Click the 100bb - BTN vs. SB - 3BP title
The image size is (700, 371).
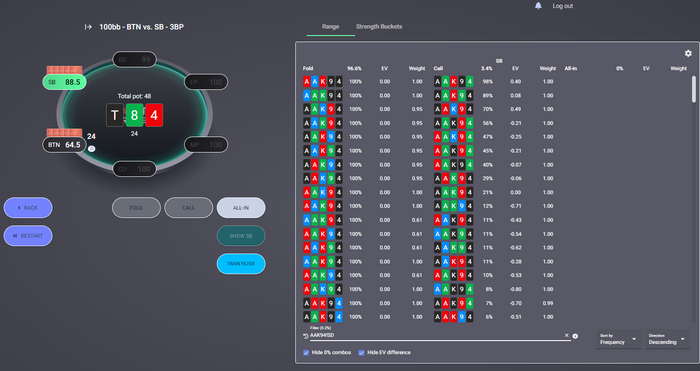point(142,27)
